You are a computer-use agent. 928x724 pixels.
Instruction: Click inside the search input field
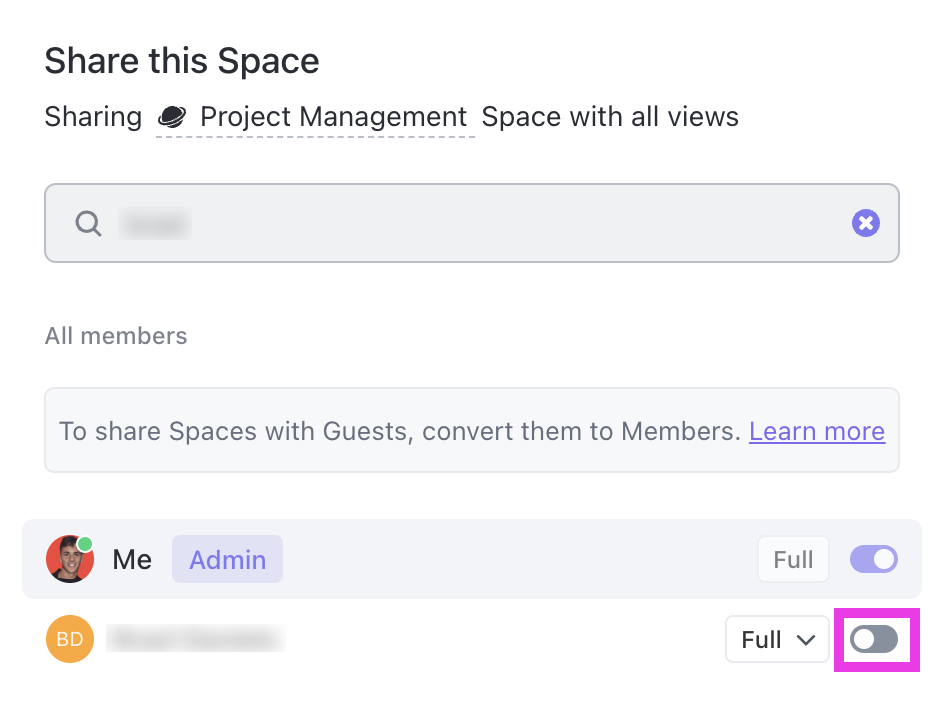[400, 223]
